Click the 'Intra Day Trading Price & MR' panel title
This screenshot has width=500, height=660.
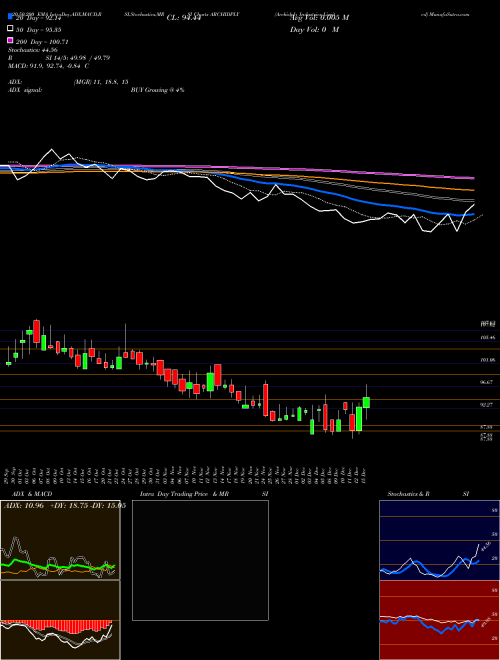click(x=184, y=494)
